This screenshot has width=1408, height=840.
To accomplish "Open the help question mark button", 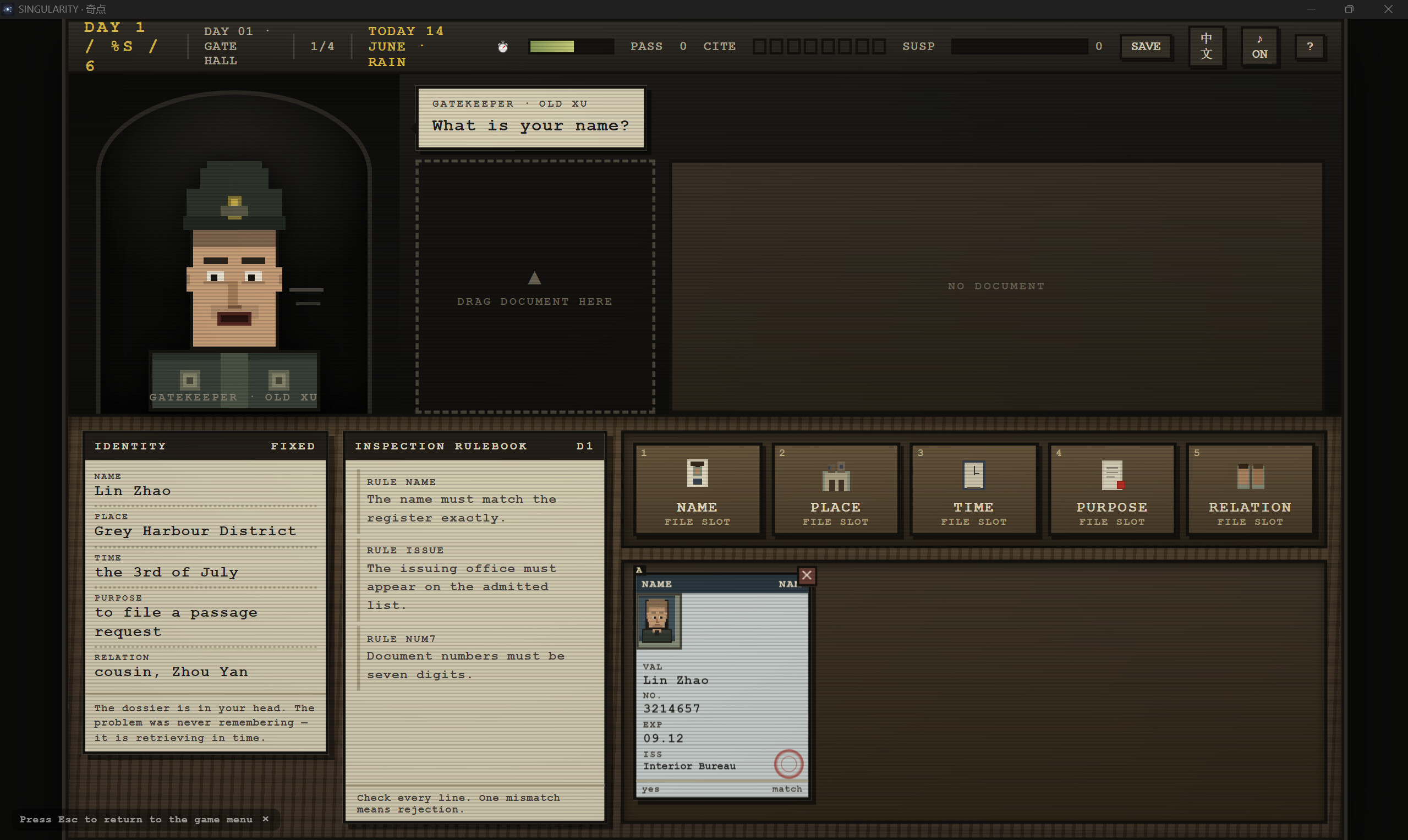I will click(x=1310, y=46).
